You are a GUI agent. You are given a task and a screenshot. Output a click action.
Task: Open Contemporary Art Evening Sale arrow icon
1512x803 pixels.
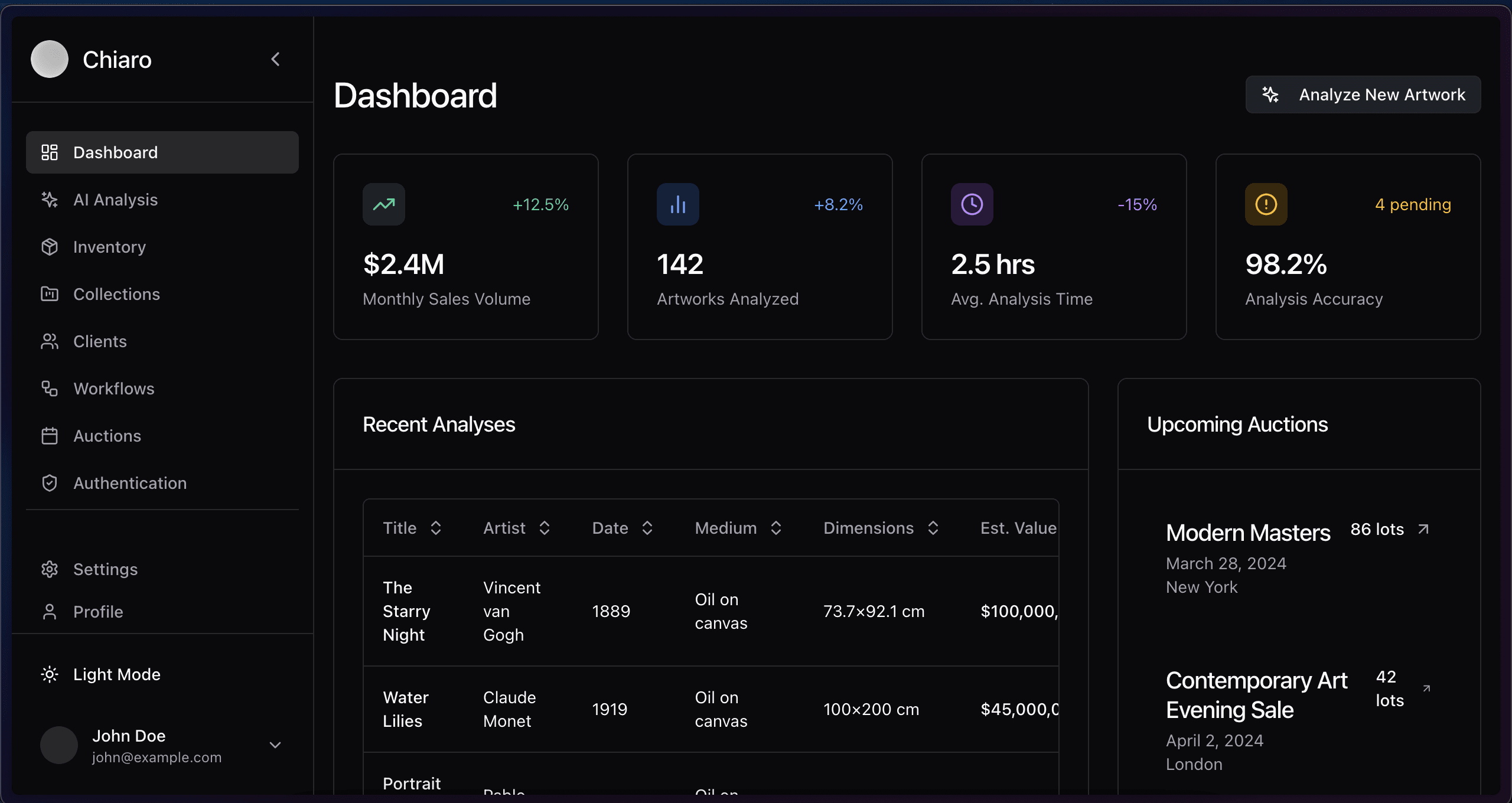pos(1426,688)
